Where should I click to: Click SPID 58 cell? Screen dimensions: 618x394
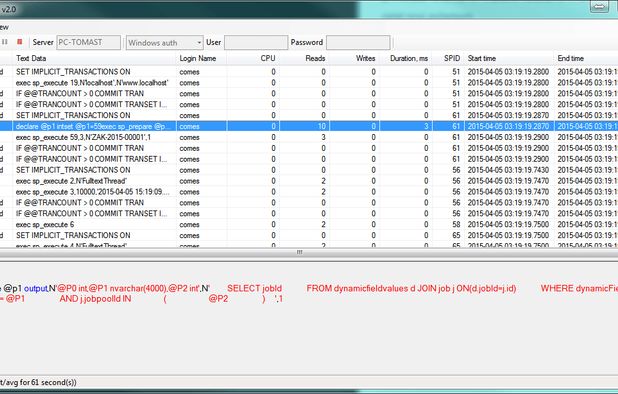(456, 225)
